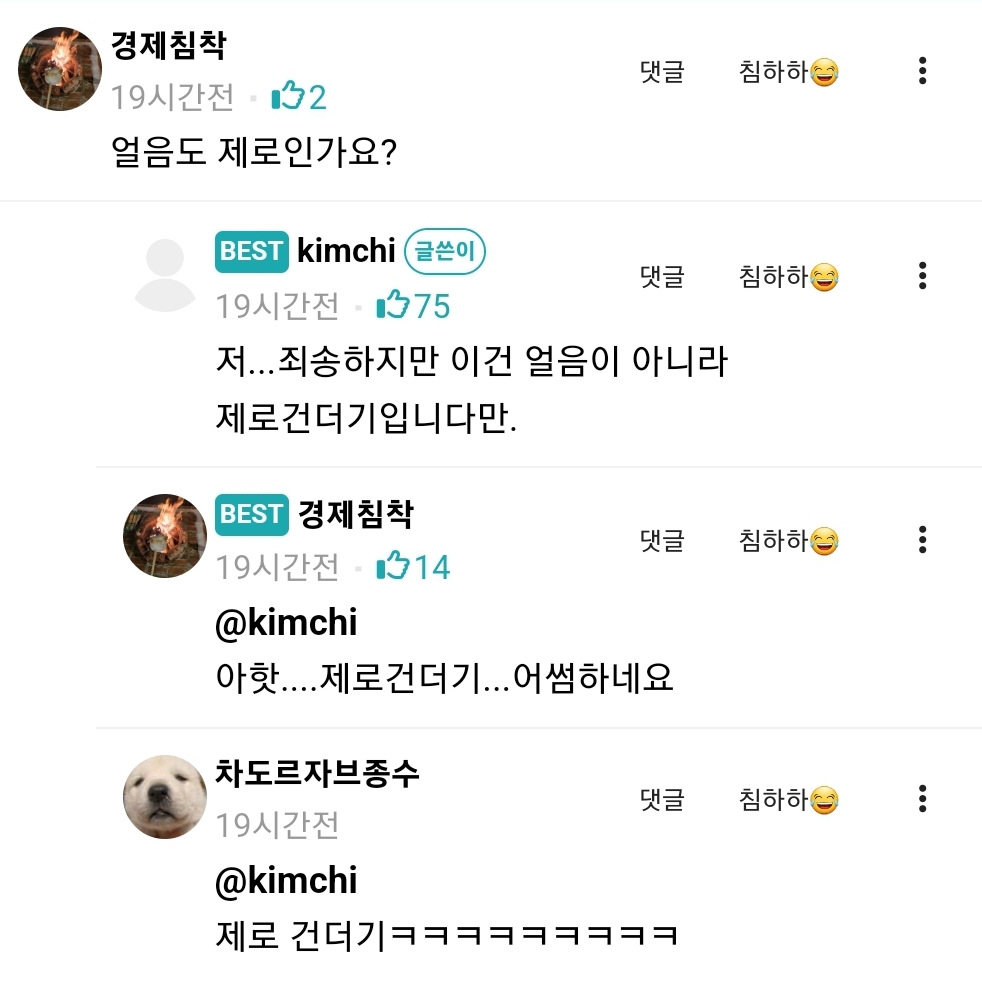Click 댓글 on kimchi's best reply

click(662, 276)
